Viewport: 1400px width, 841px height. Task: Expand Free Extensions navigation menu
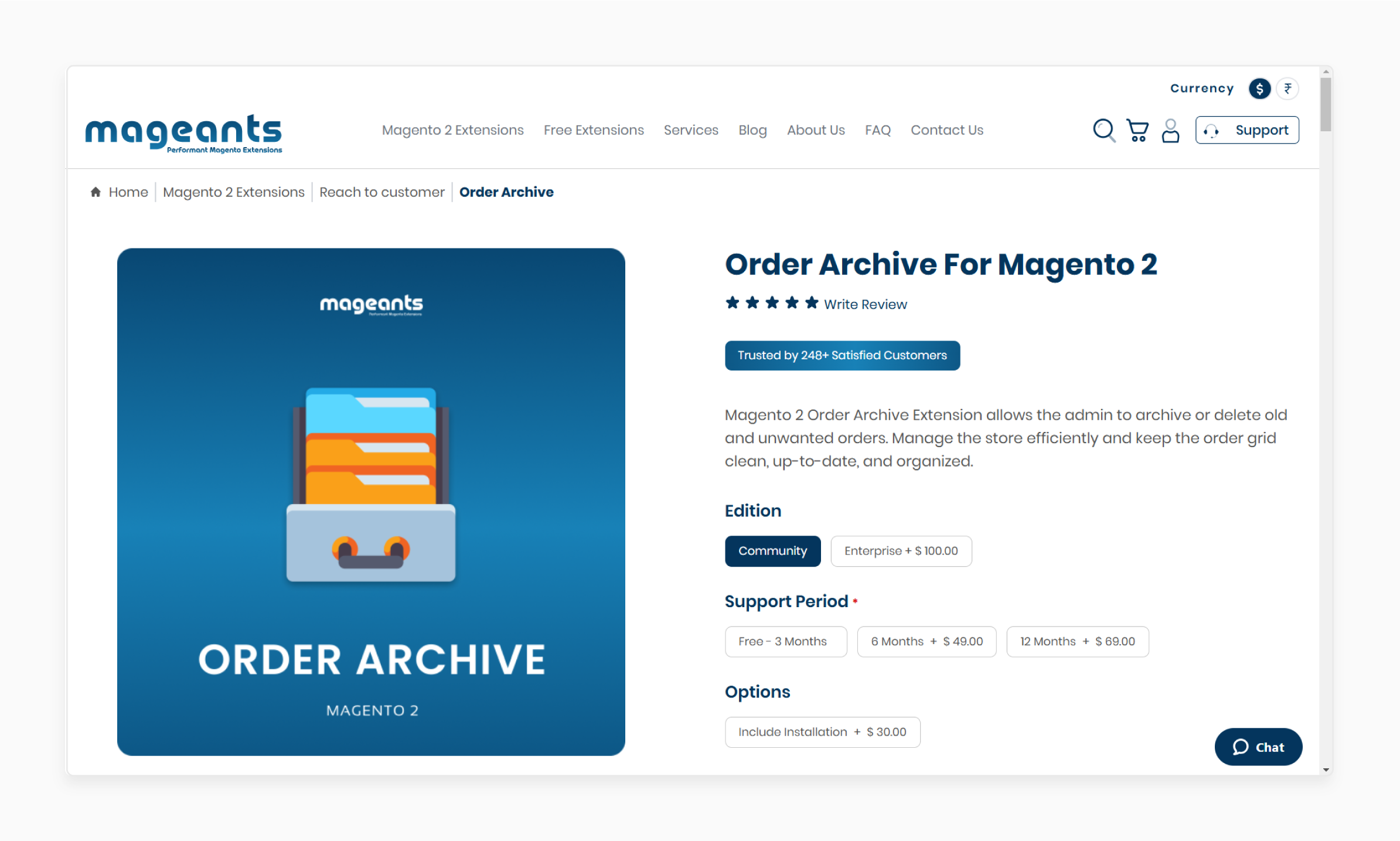pyautogui.click(x=594, y=130)
